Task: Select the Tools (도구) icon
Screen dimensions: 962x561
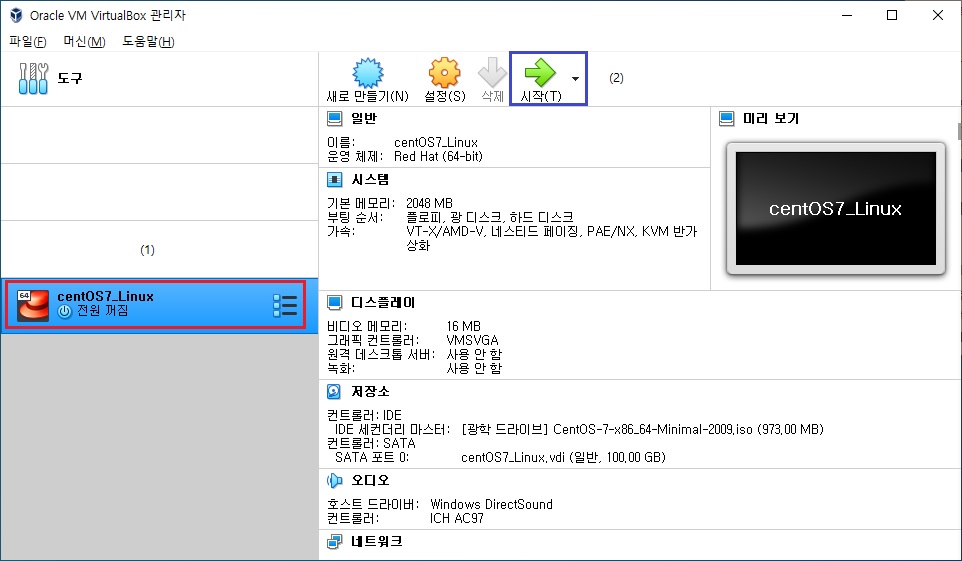Action: pyautogui.click(x=33, y=79)
